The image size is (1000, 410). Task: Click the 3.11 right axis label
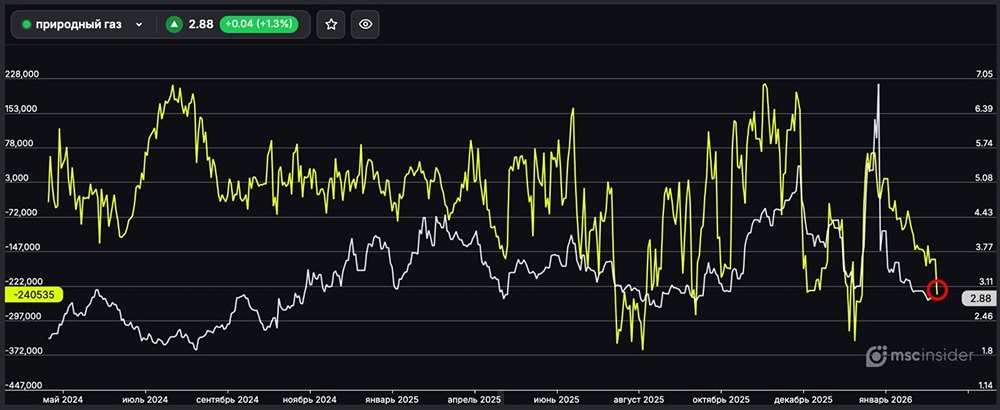(x=984, y=281)
